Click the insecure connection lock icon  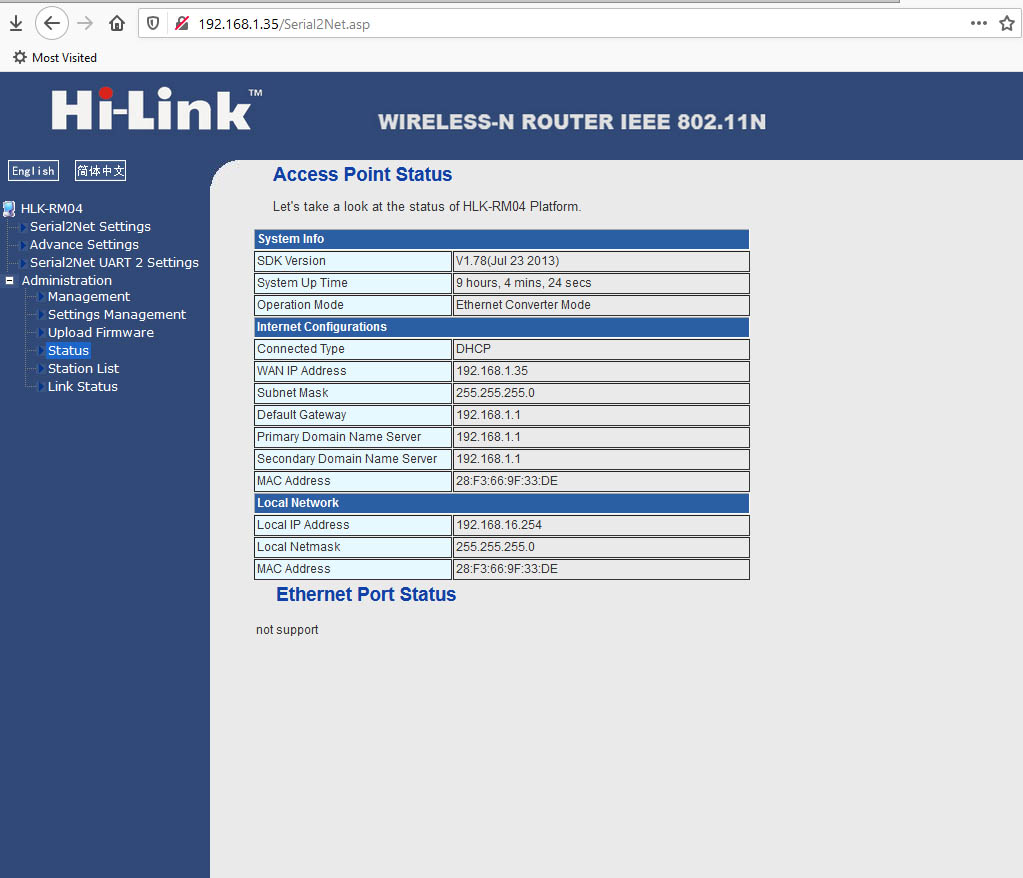pyautogui.click(x=182, y=24)
